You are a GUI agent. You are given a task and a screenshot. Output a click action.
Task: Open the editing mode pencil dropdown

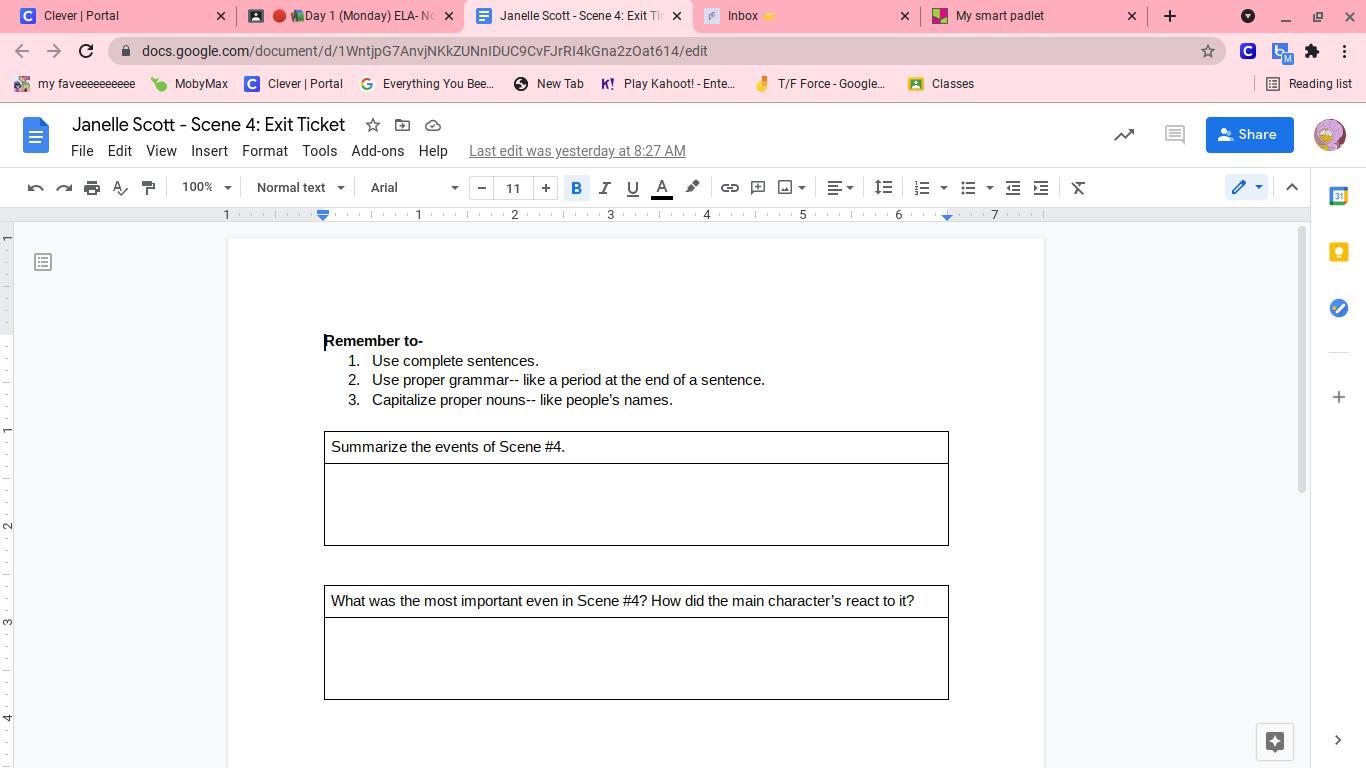1246,188
